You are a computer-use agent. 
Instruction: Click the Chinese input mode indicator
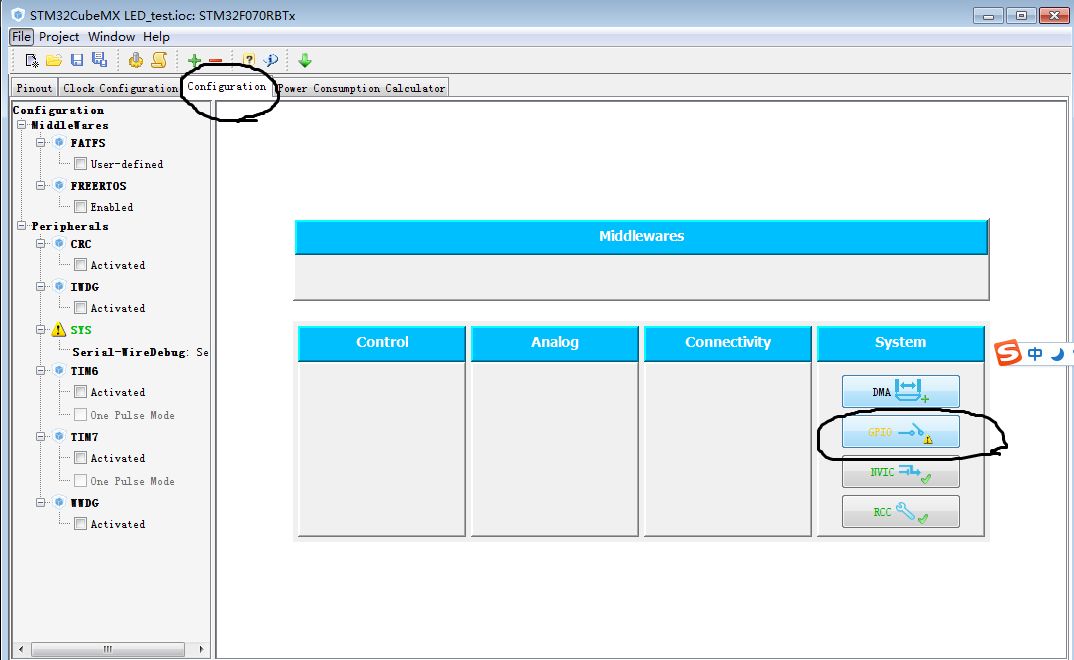tap(1035, 353)
